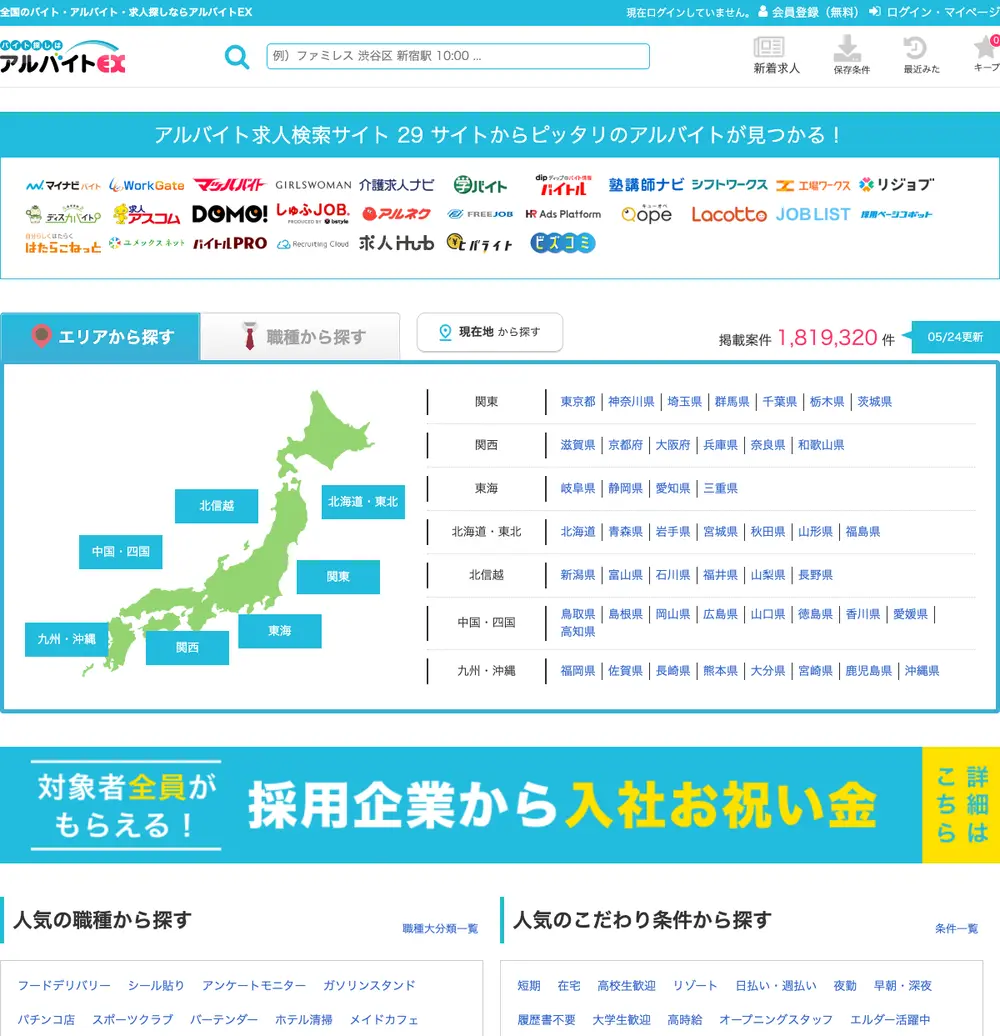Click the HR Ads Platform logo
1000x1036 pixels.
click(563, 214)
